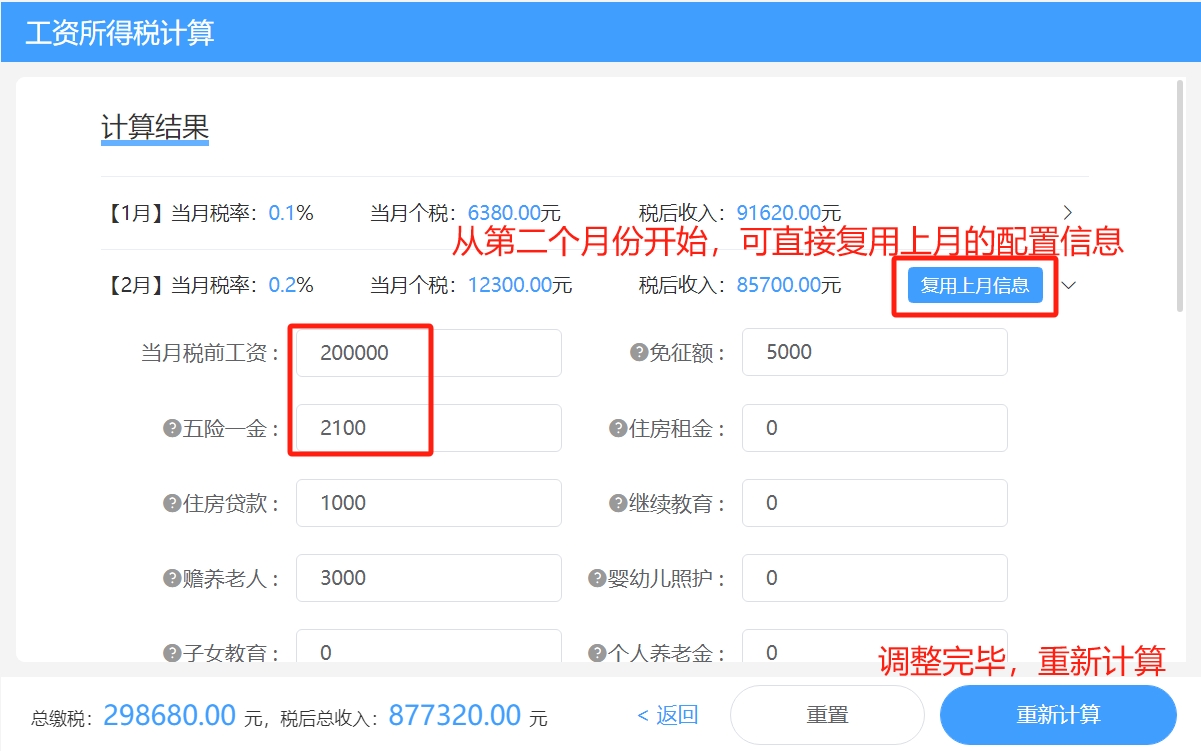Click the 2月 after-tax income 85700.00
The height and width of the screenshot is (751, 1201).
click(x=779, y=285)
